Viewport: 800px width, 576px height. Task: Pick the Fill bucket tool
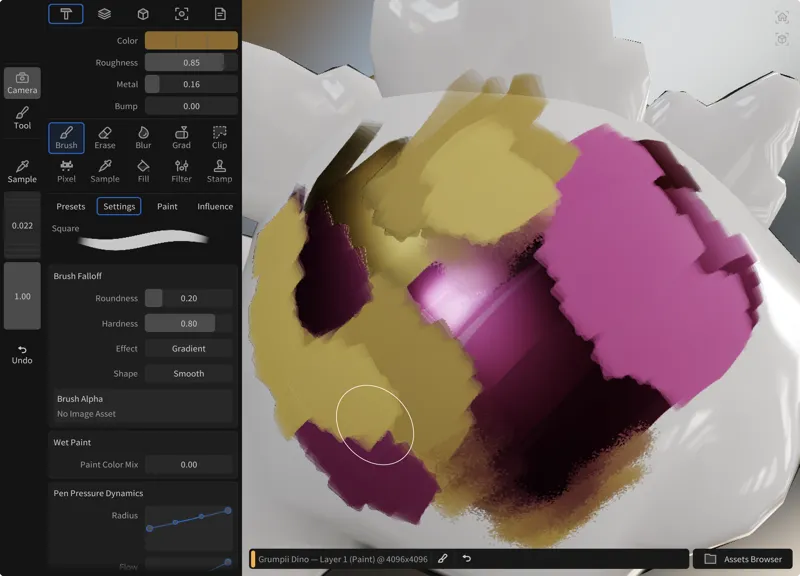pos(143,171)
